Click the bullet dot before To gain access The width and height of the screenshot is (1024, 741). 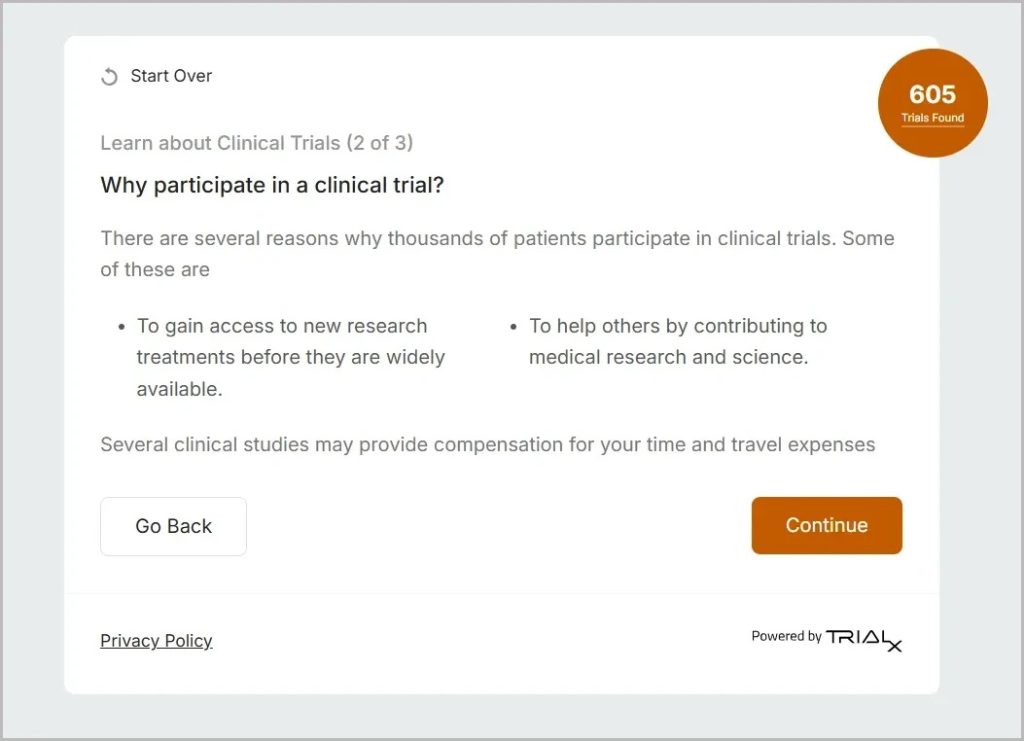tap(122, 327)
